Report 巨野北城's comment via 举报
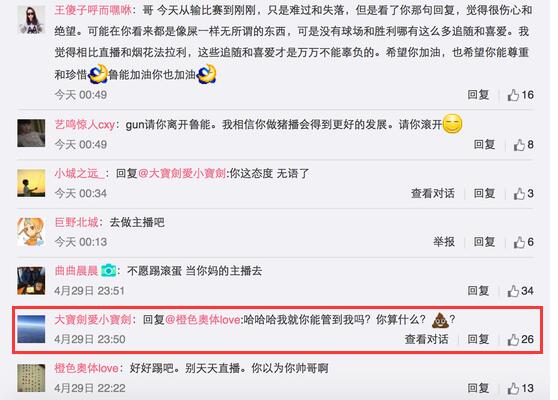Image resolution: width=558 pixels, height=400 pixels. [x=444, y=242]
